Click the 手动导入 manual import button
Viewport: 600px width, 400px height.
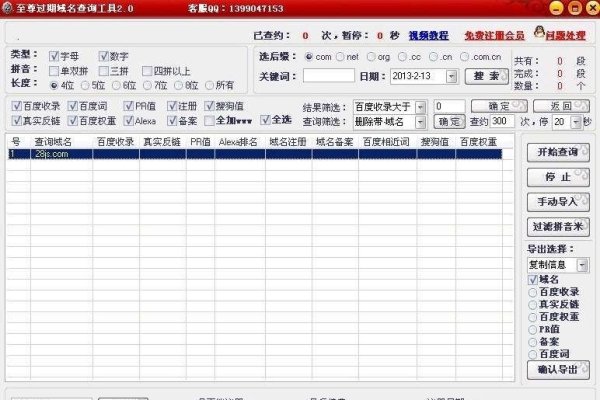[558, 202]
